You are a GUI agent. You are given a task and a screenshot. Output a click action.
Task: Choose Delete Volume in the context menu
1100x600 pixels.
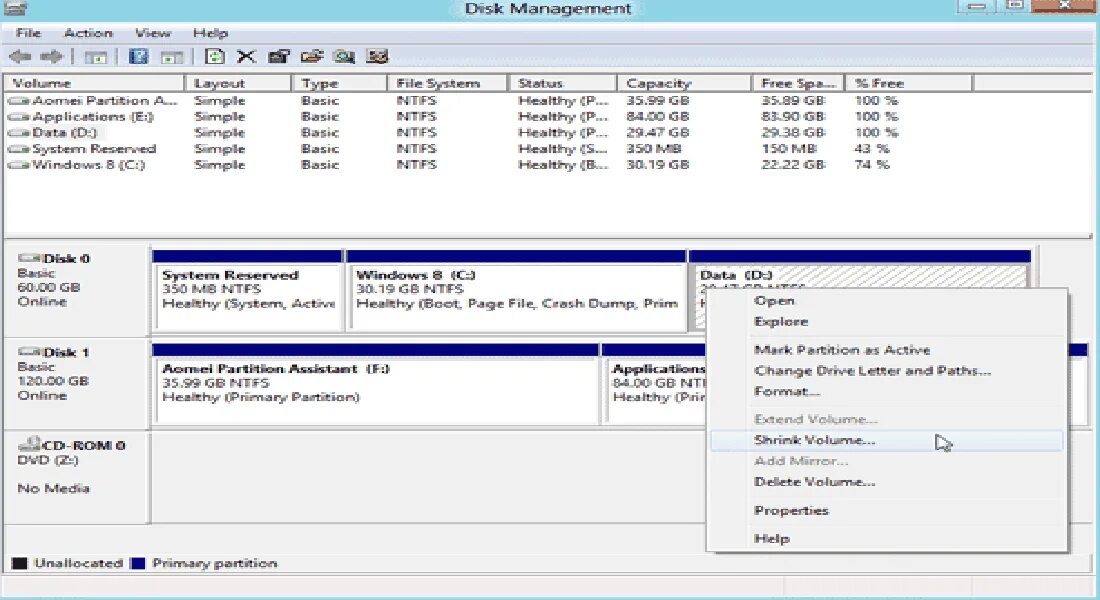pos(814,482)
